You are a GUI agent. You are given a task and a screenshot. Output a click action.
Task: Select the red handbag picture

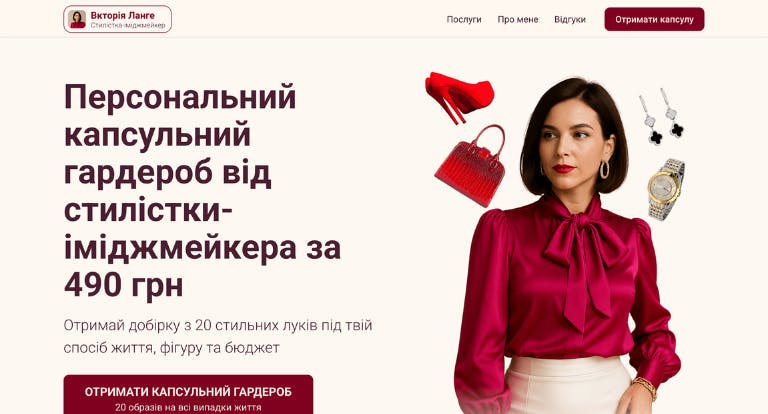[x=471, y=165]
